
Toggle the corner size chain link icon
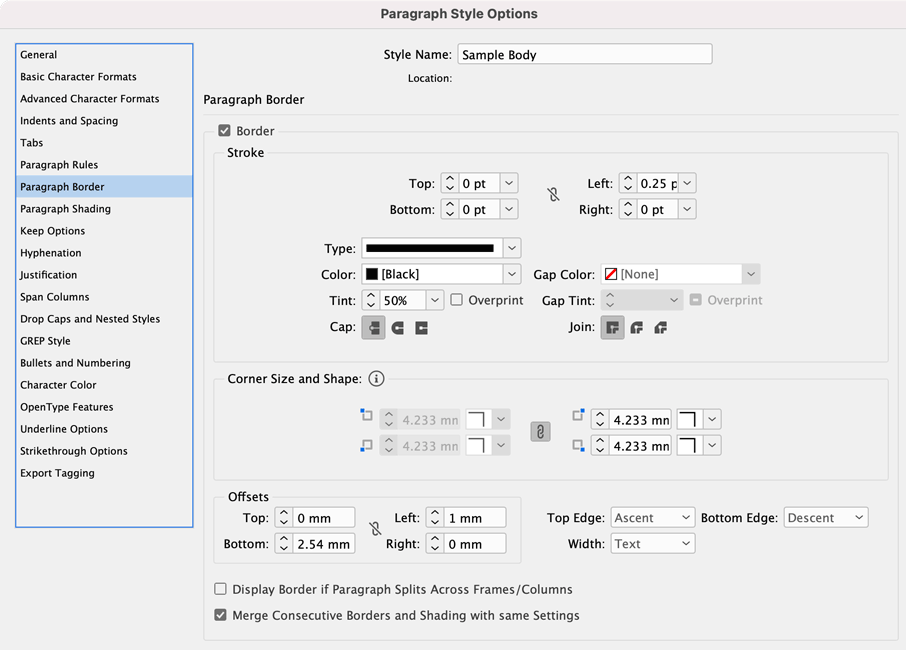[540, 432]
